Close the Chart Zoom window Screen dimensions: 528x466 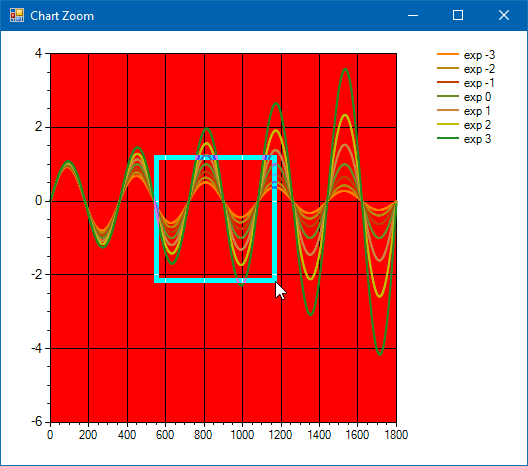[504, 15]
